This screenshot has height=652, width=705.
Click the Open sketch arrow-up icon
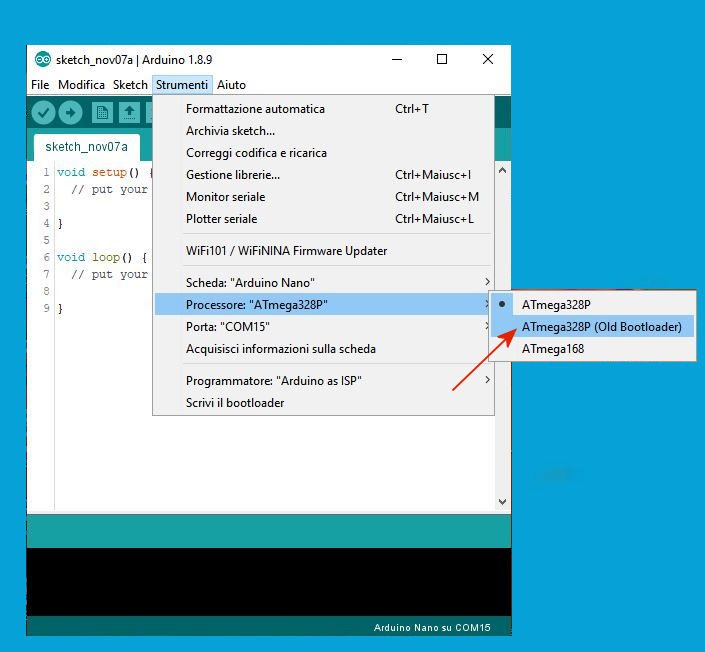[128, 113]
